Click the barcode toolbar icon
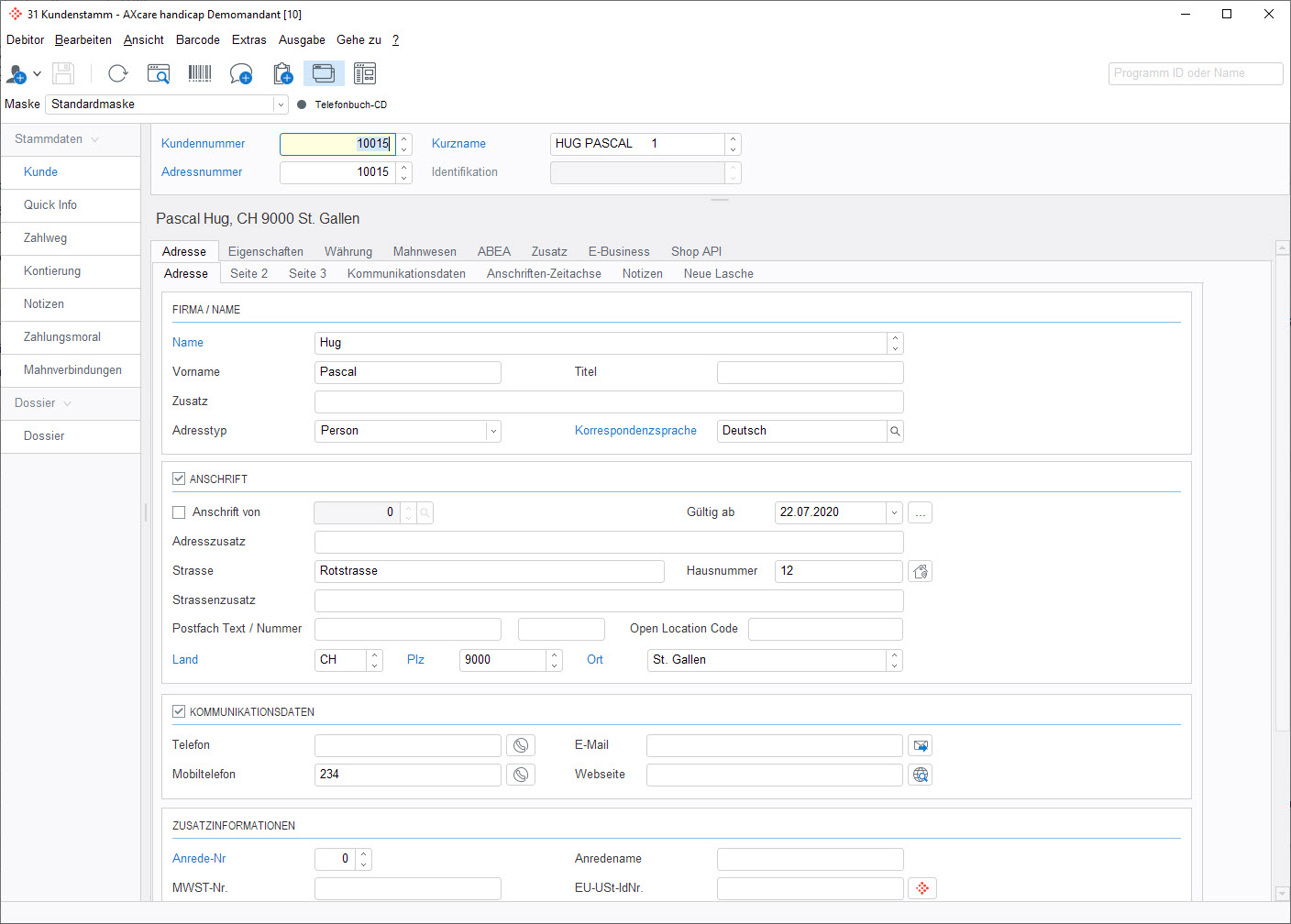This screenshot has height=924, width=1291. point(200,73)
